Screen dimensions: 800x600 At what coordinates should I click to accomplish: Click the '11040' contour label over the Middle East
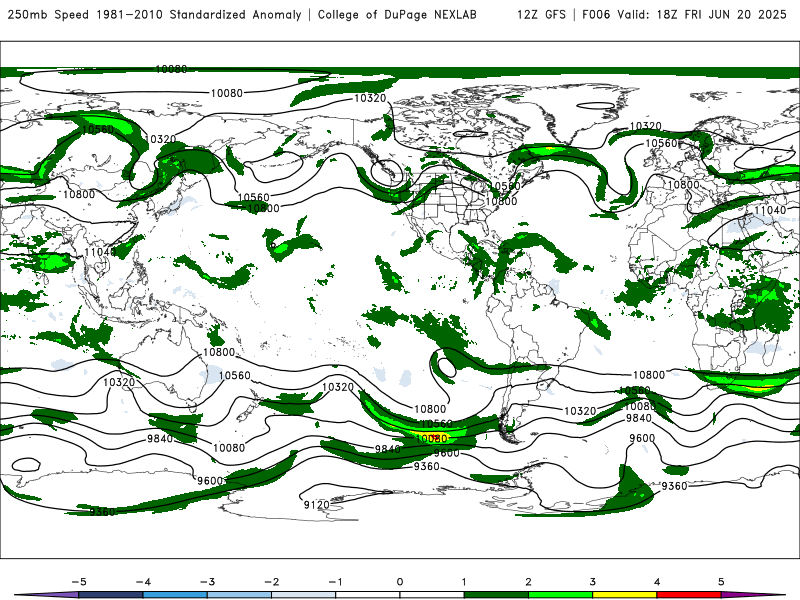[770, 210]
